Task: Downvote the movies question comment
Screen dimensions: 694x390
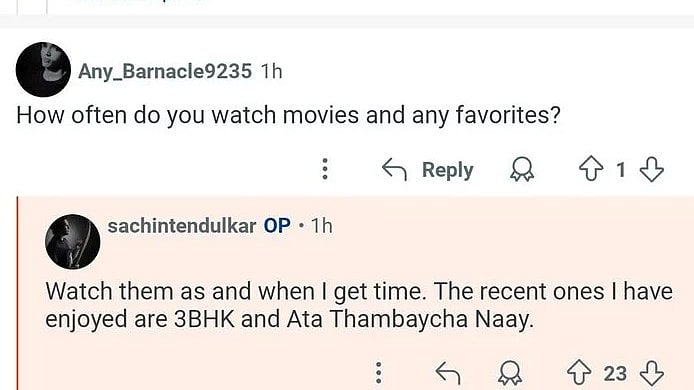Action: [x=652, y=170]
